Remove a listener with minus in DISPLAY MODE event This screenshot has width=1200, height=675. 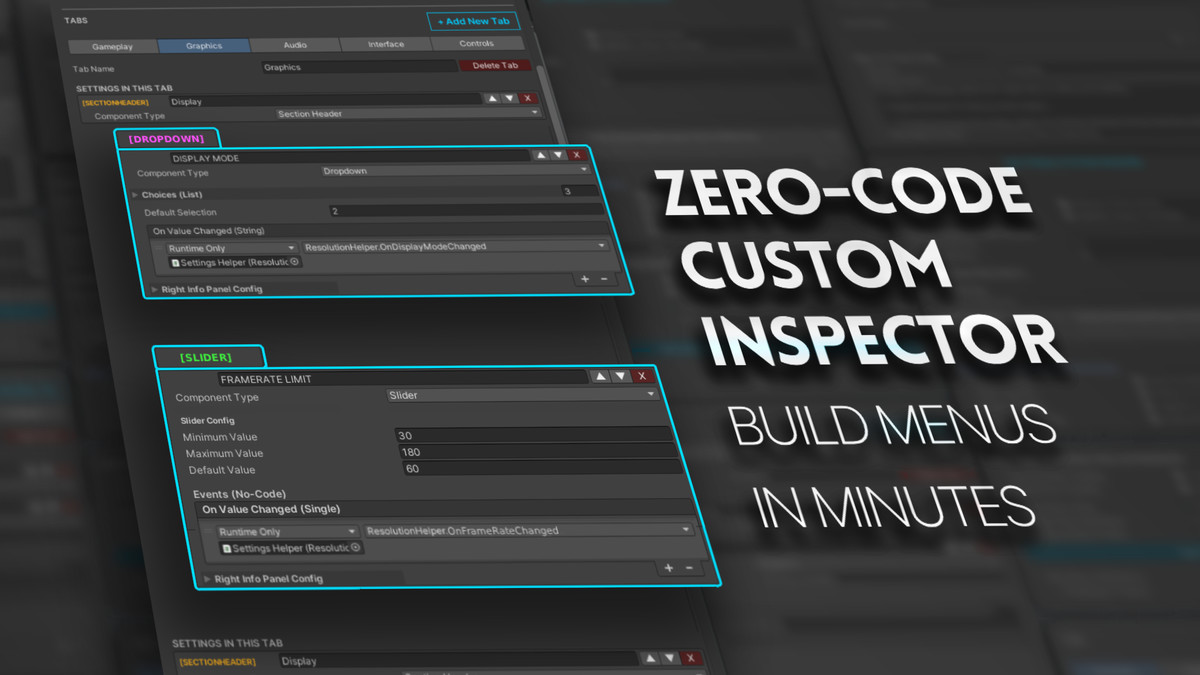click(x=604, y=278)
